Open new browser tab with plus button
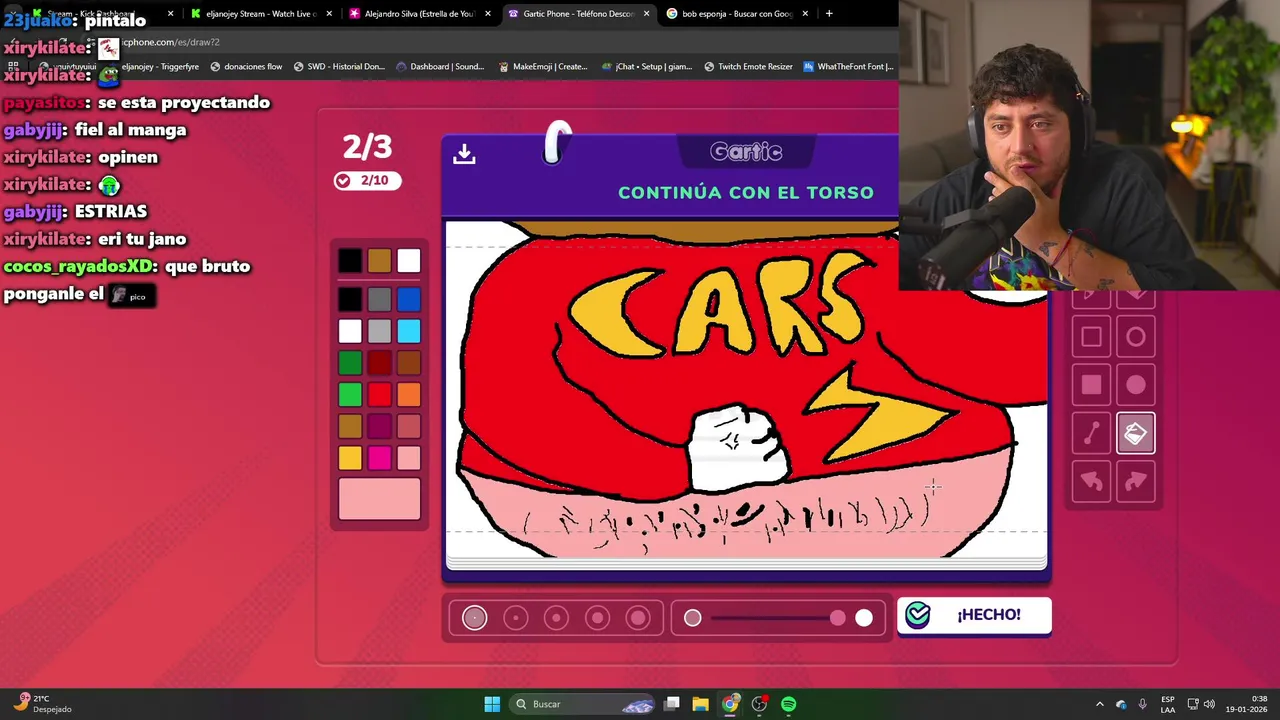This screenshot has width=1280, height=720. (x=829, y=14)
